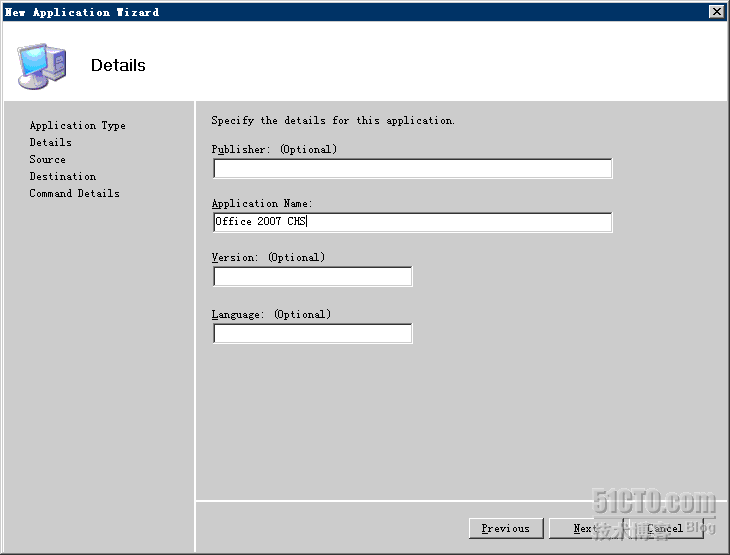Click the computer wizard icon
This screenshot has height=555, width=730.
click(x=42, y=66)
